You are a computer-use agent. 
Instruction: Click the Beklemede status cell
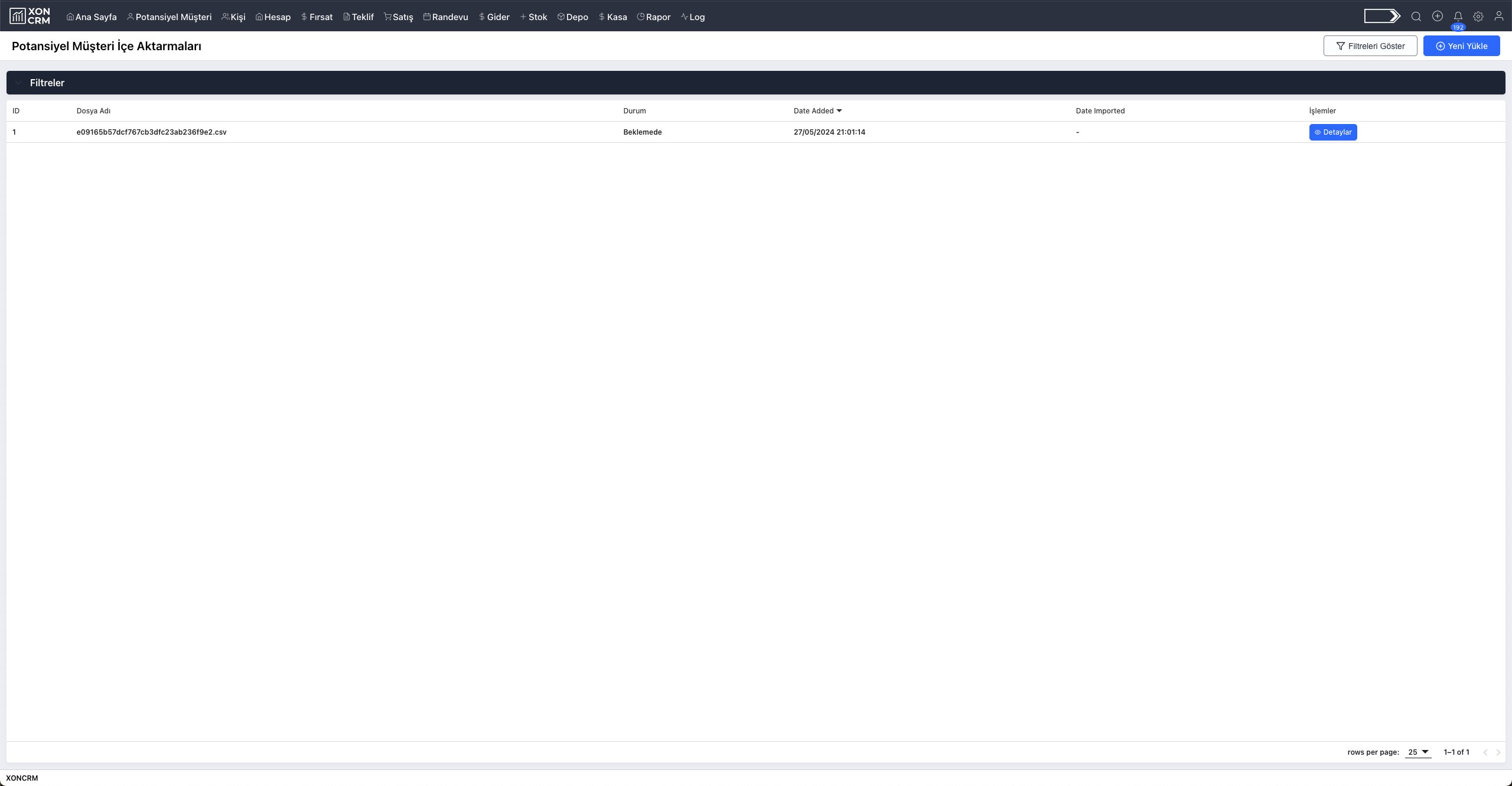[643, 132]
